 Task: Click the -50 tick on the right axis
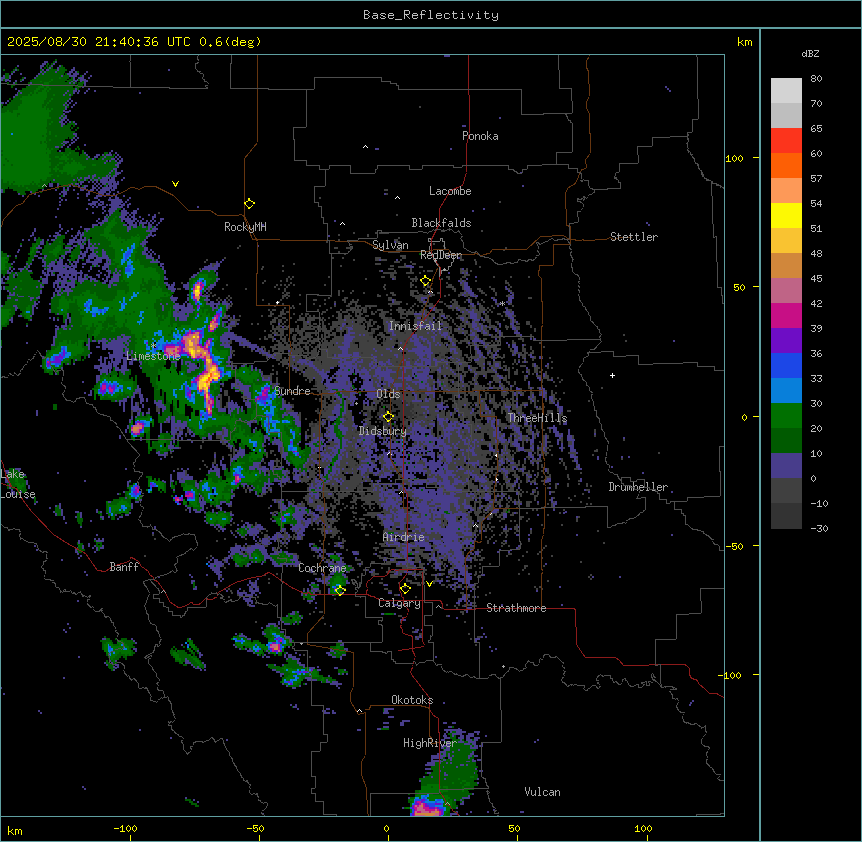coord(734,546)
